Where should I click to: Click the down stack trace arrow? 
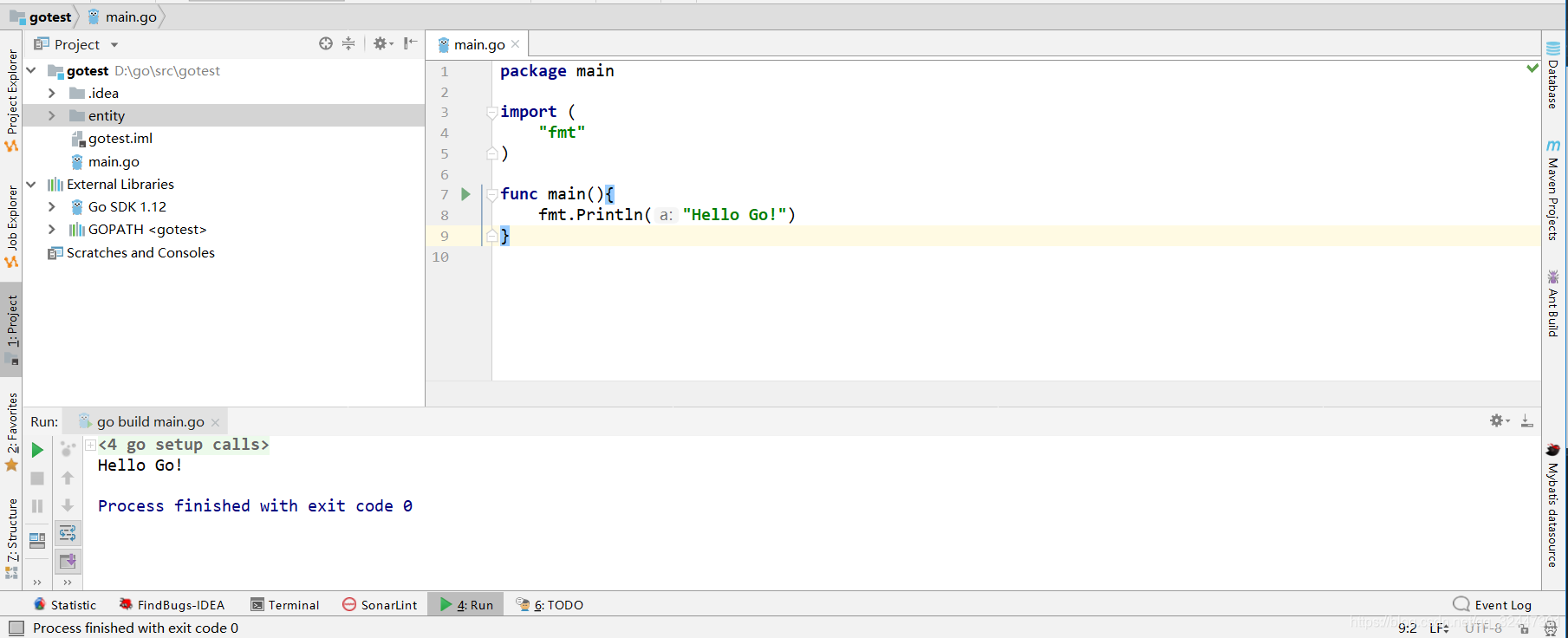click(x=68, y=506)
